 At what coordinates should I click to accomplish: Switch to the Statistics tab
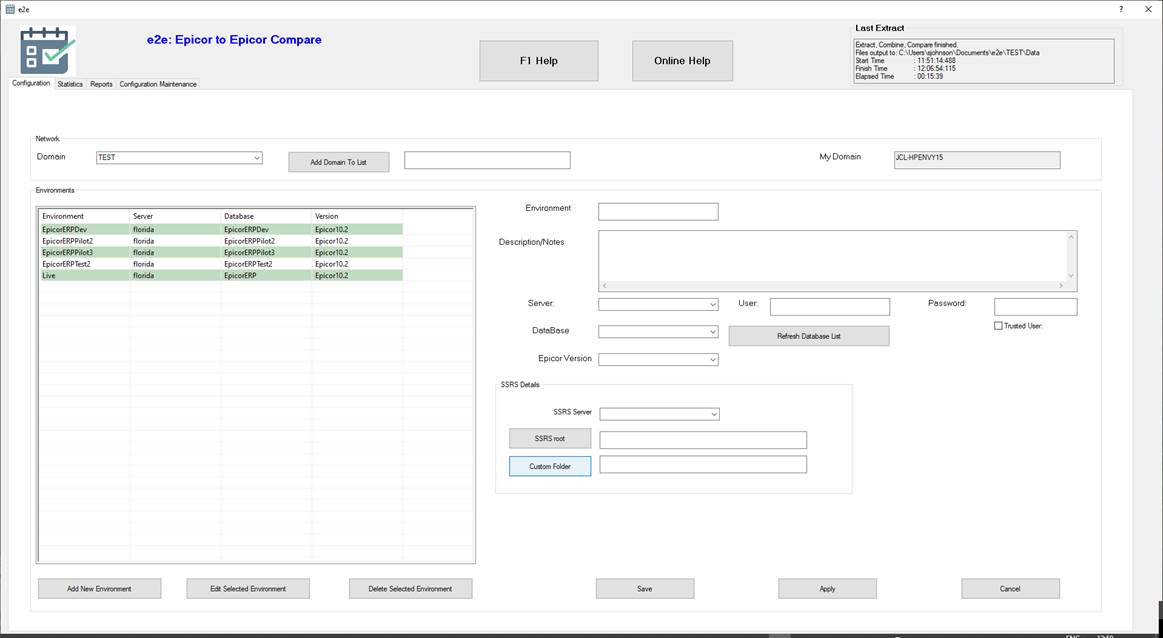70,84
